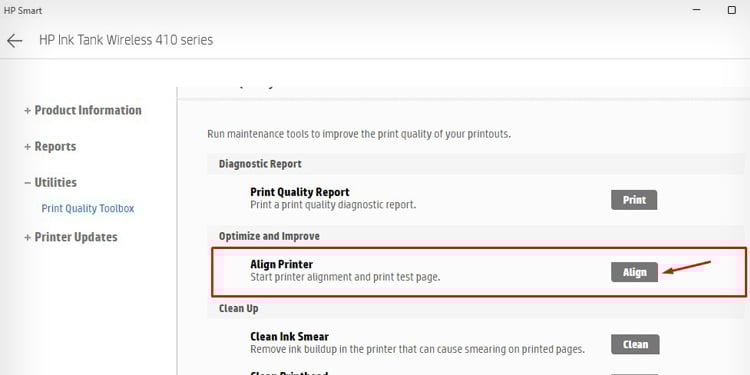Image resolution: width=750 pixels, height=375 pixels.
Task: Click the Print button for Quality Report
Action: click(x=634, y=200)
